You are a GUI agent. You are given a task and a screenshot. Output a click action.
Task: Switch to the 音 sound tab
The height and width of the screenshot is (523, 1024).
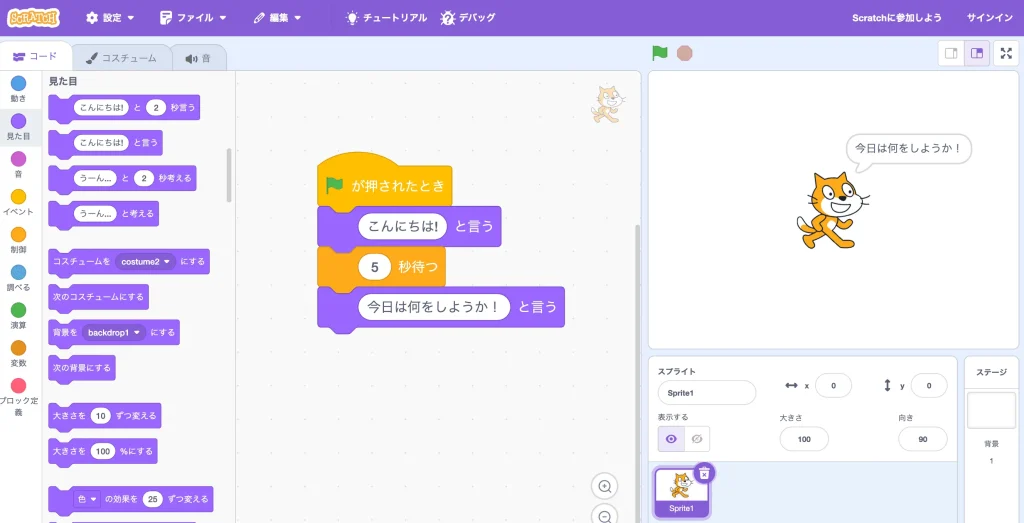[x=199, y=58]
